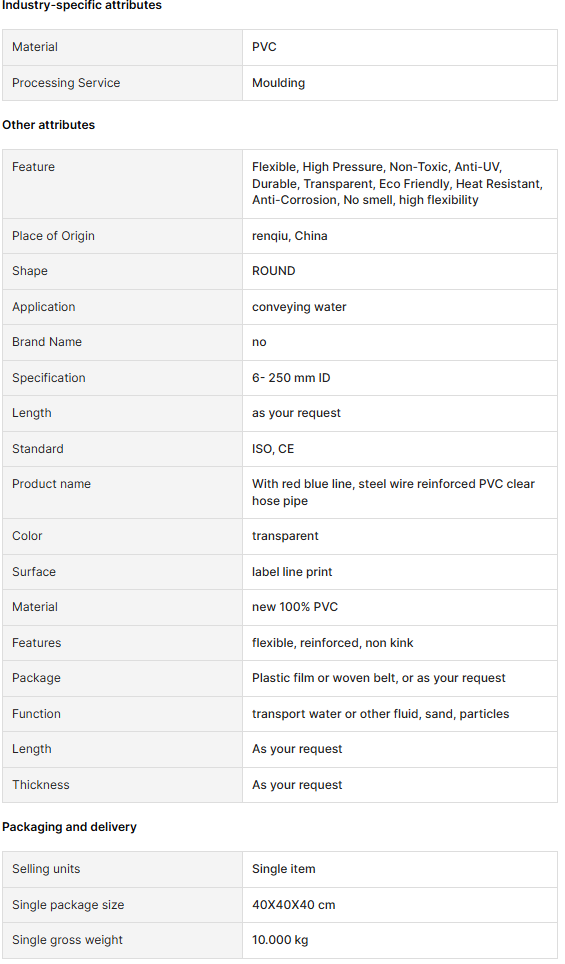Click the transparent color value
565x964 pixels.
click(x=285, y=536)
